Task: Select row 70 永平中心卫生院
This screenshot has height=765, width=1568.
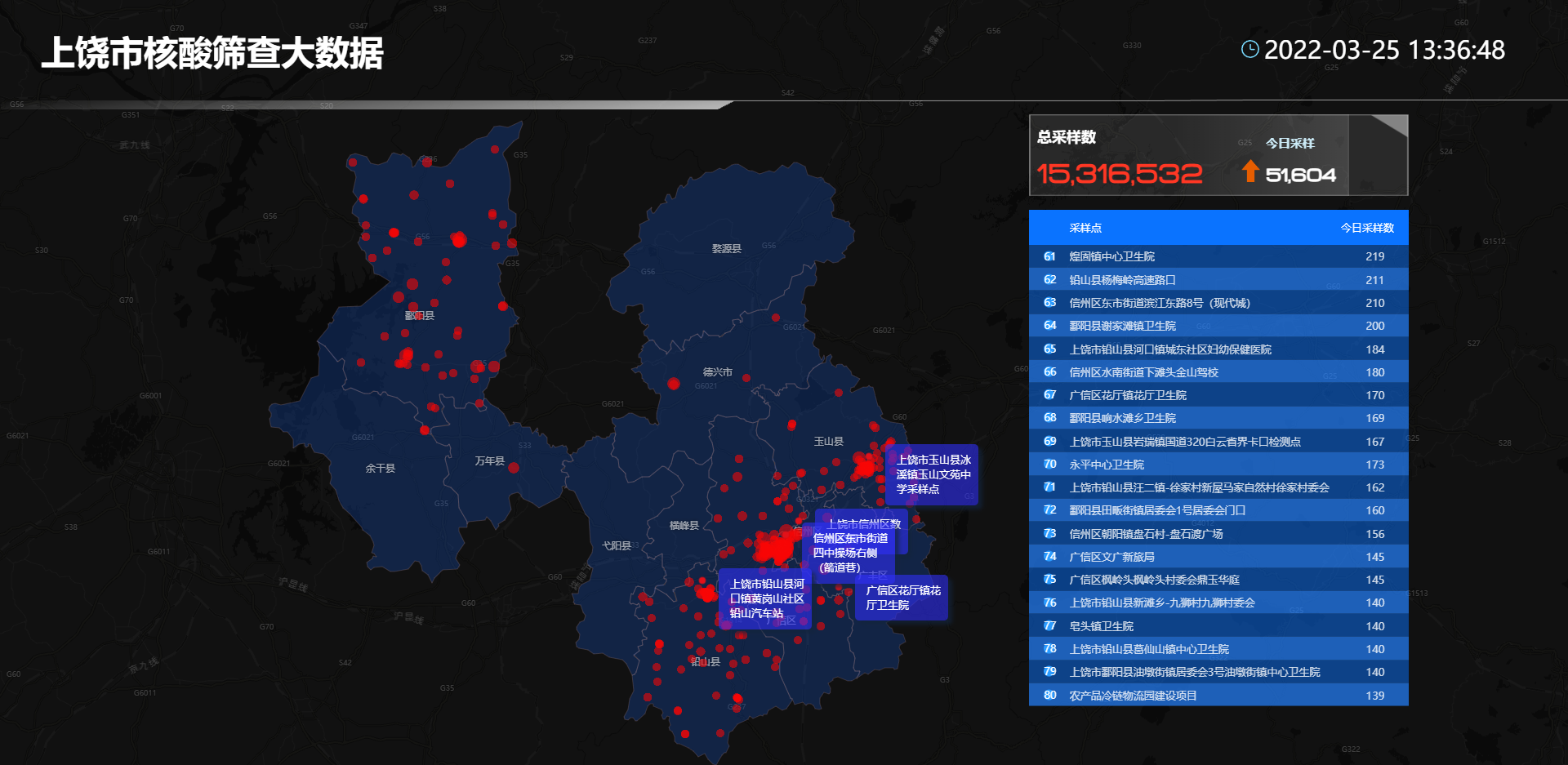Action: [1218, 465]
